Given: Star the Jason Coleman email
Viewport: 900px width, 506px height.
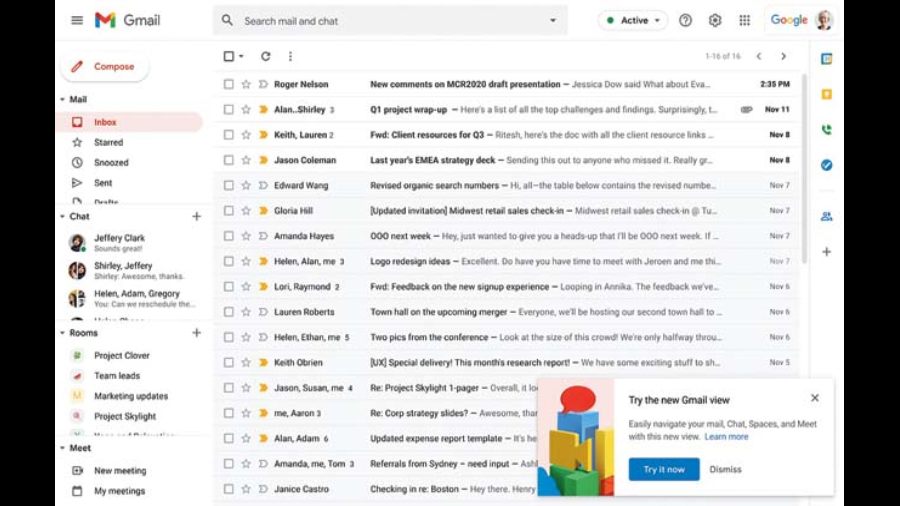Looking at the screenshot, I should (246, 160).
